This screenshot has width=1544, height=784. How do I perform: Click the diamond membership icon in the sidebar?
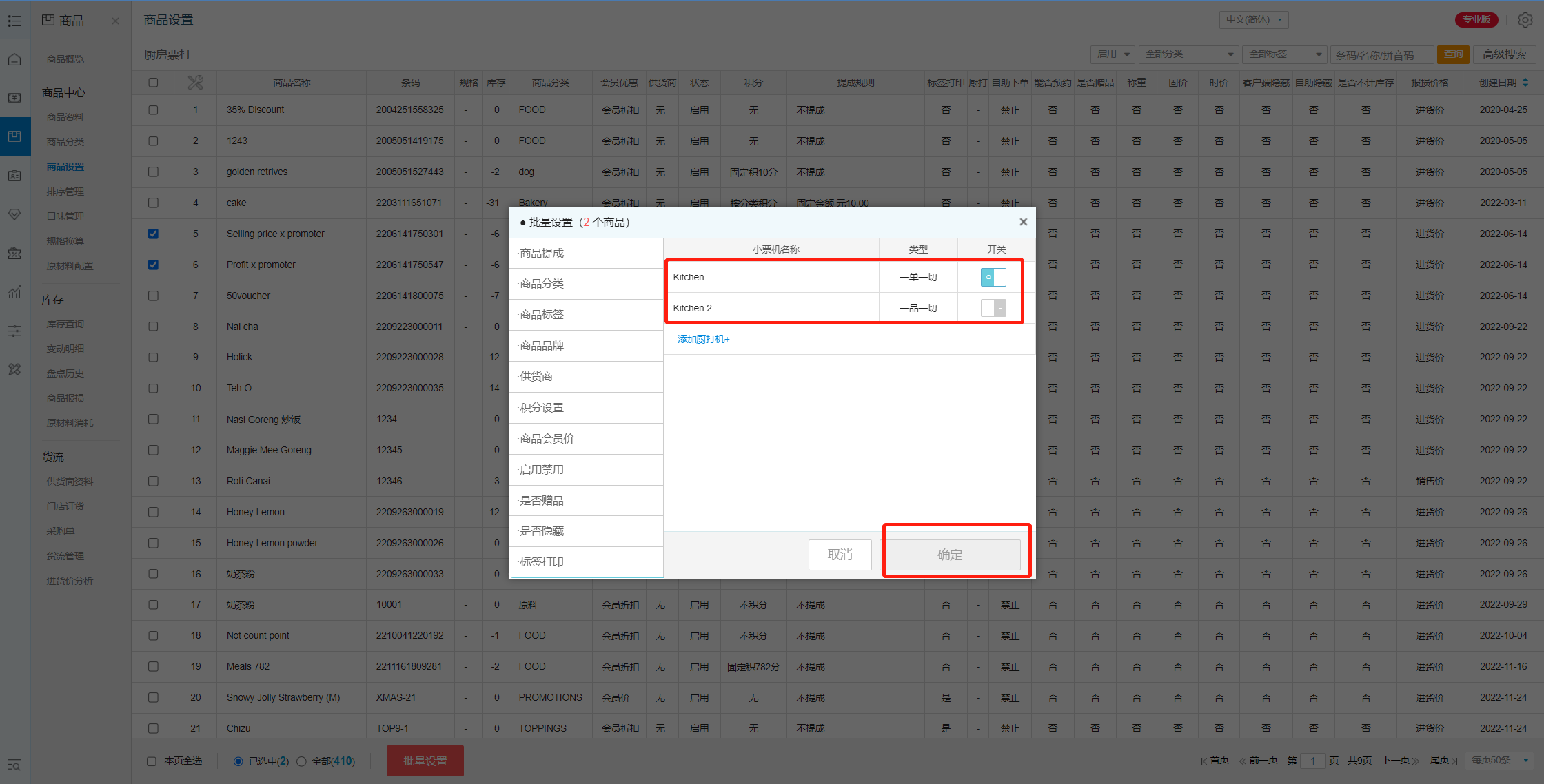pos(14,214)
